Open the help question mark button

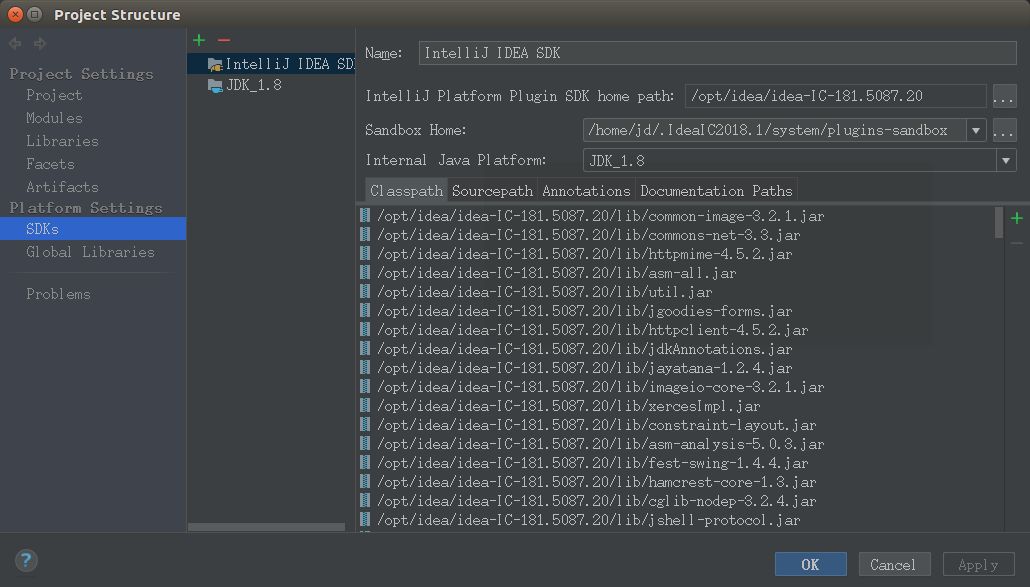tap(26, 561)
